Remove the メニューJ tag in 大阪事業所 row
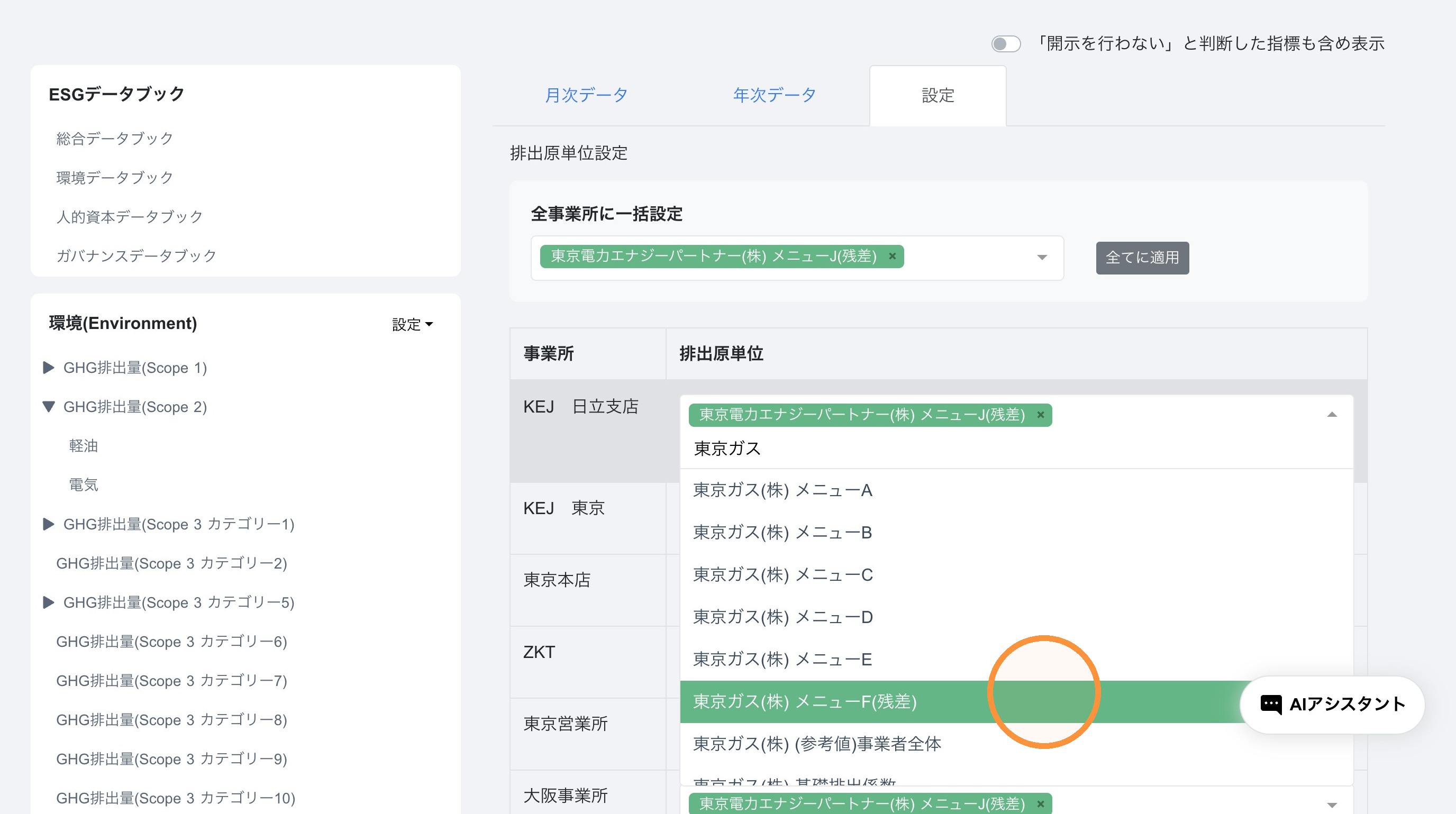The height and width of the screenshot is (814, 1456). click(1041, 804)
